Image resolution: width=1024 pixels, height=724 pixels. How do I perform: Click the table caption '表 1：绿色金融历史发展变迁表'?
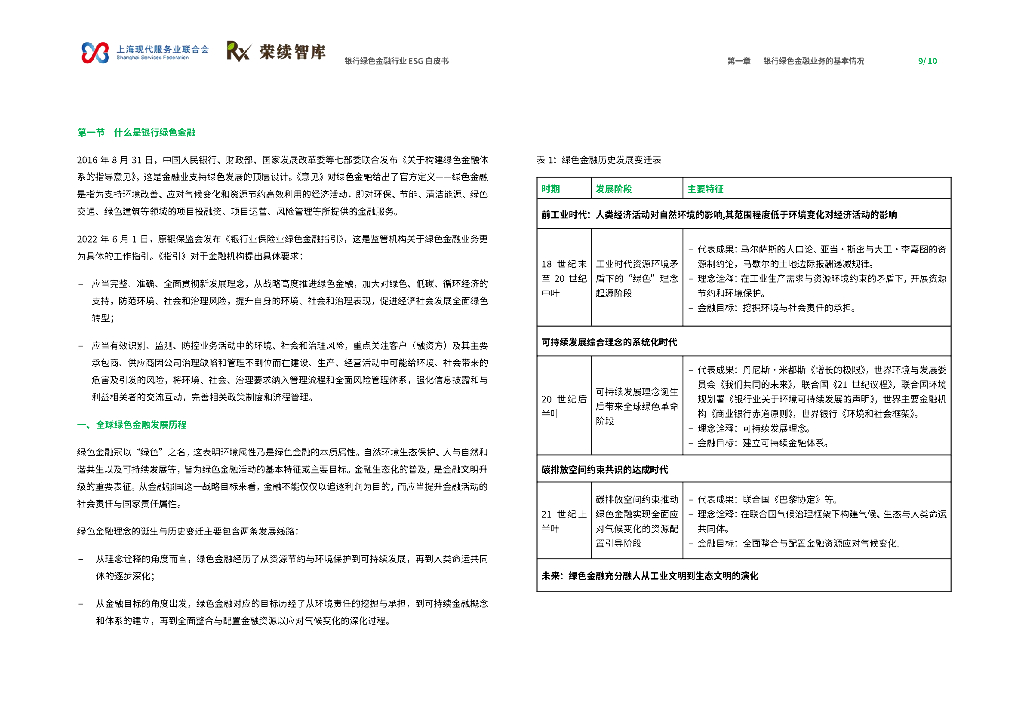coord(599,160)
